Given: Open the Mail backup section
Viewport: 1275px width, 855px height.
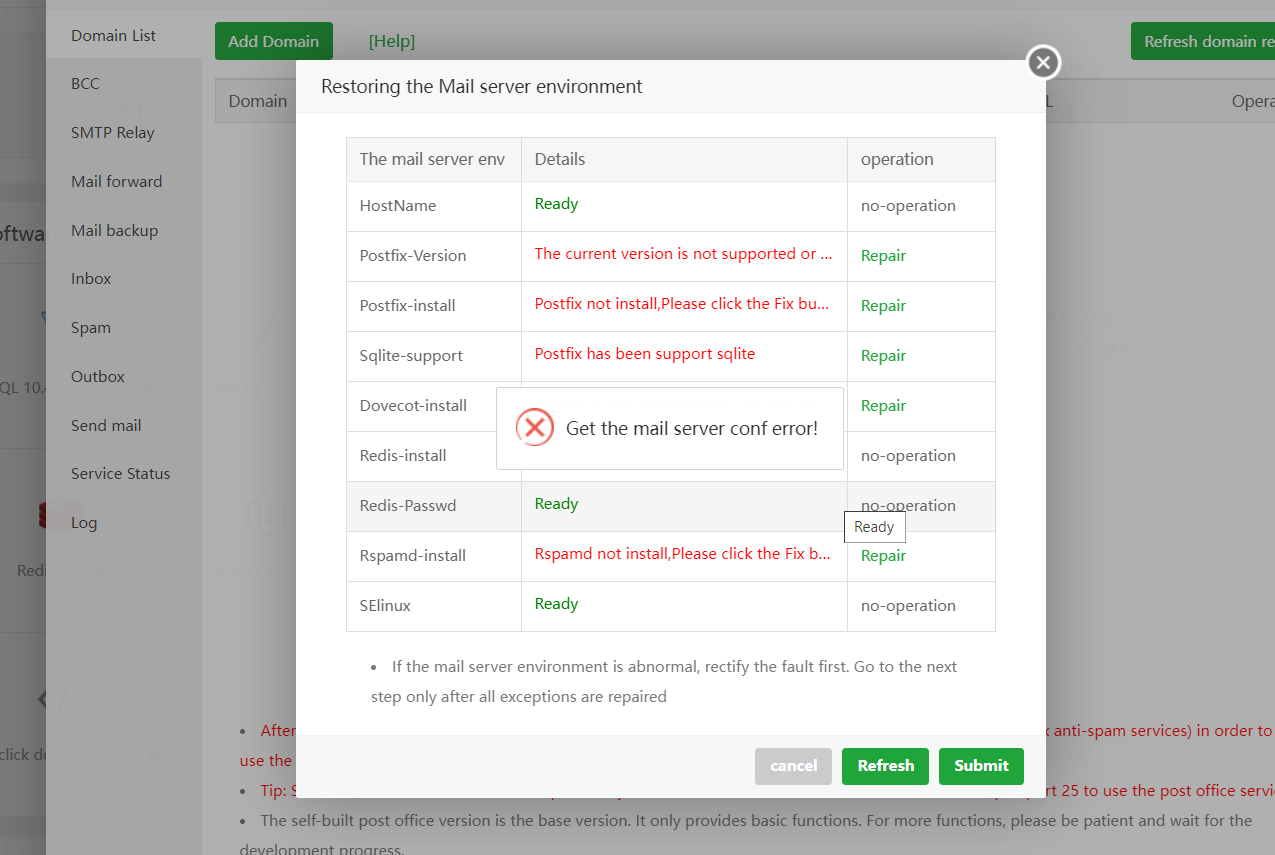Looking at the screenshot, I should point(114,231).
